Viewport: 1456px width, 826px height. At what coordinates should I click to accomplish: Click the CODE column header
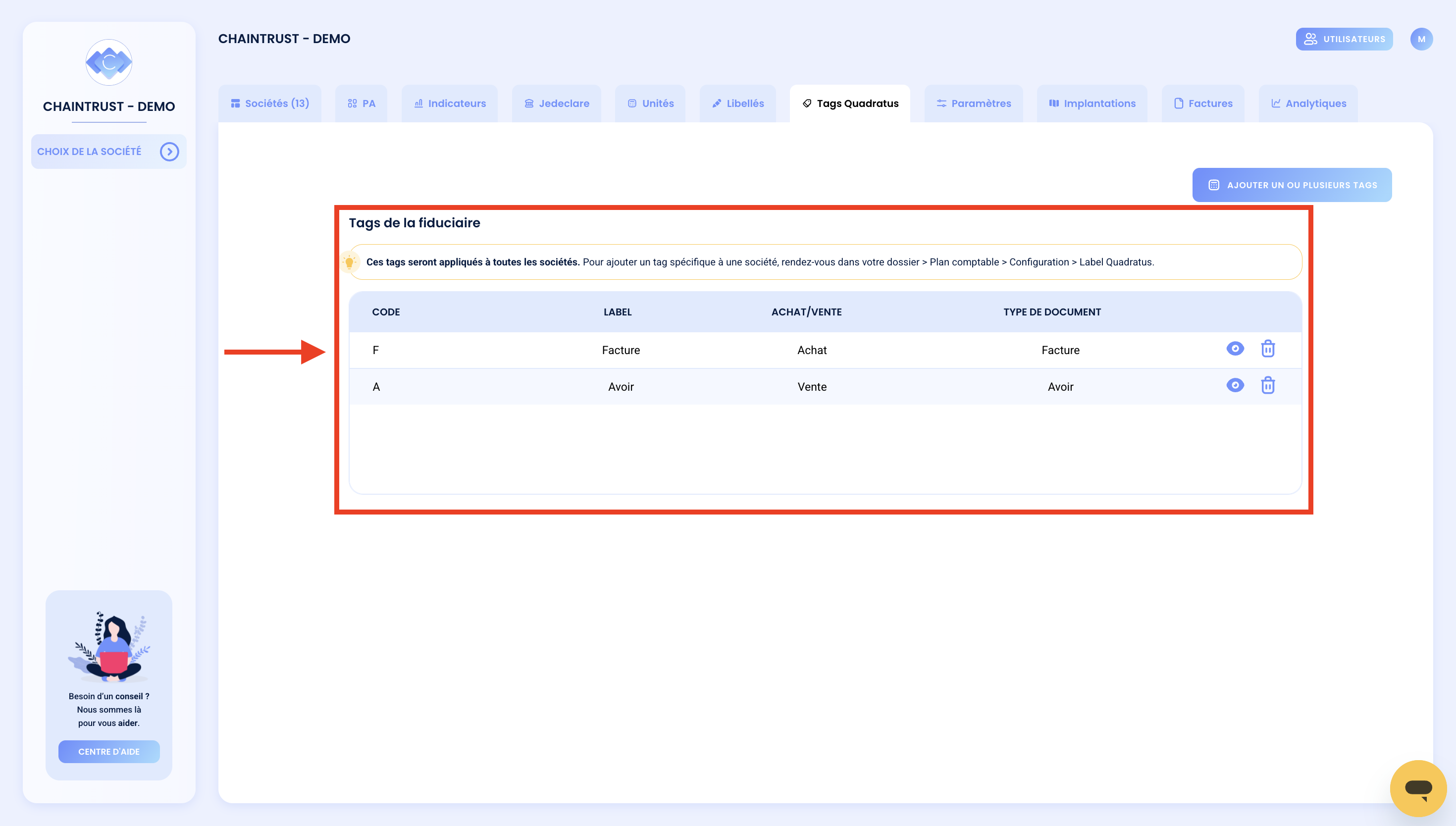click(386, 312)
